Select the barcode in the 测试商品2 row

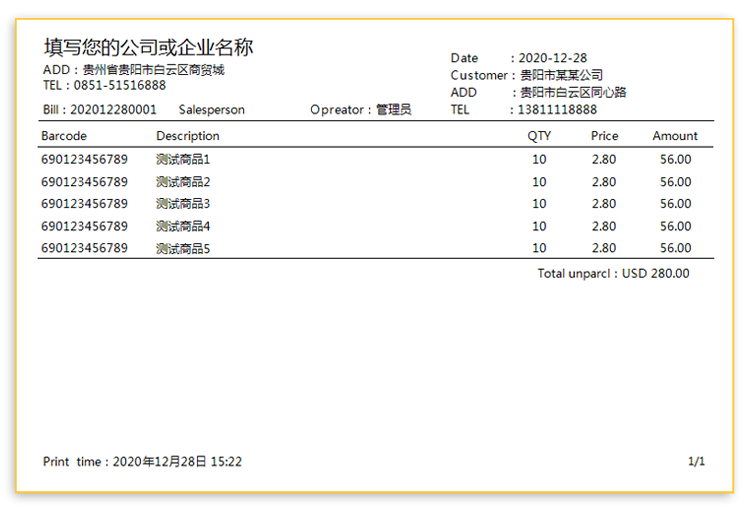click(x=84, y=182)
